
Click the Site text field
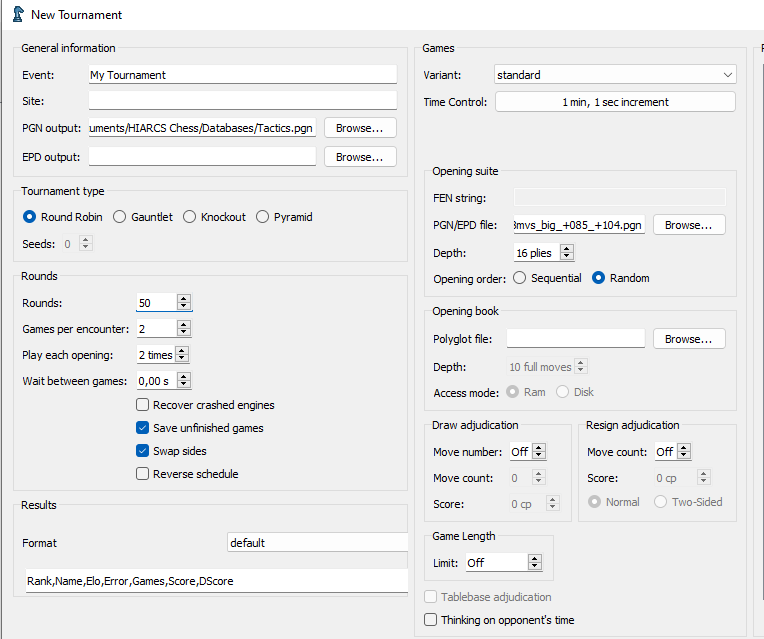[x=243, y=101]
